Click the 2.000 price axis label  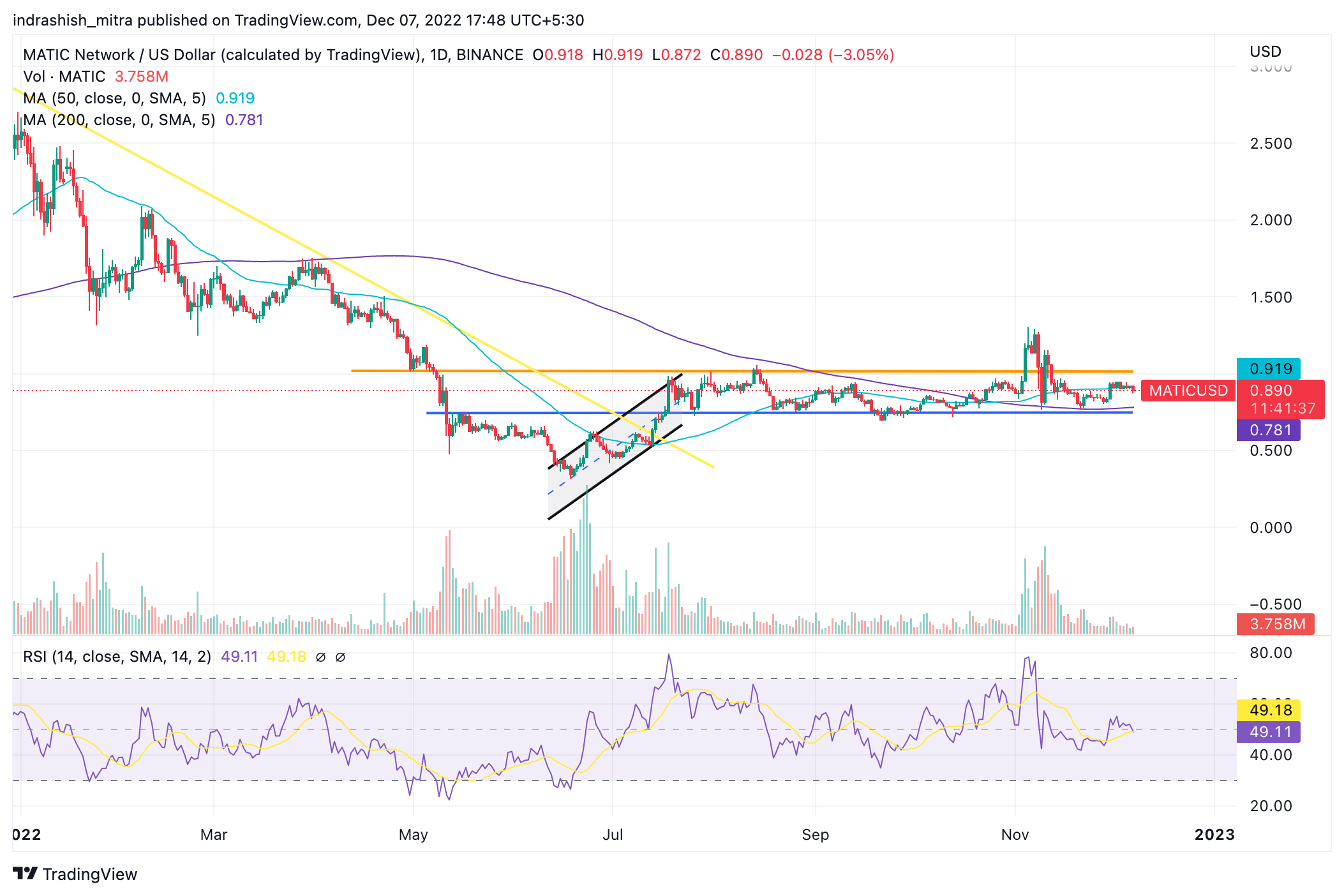tap(1271, 220)
